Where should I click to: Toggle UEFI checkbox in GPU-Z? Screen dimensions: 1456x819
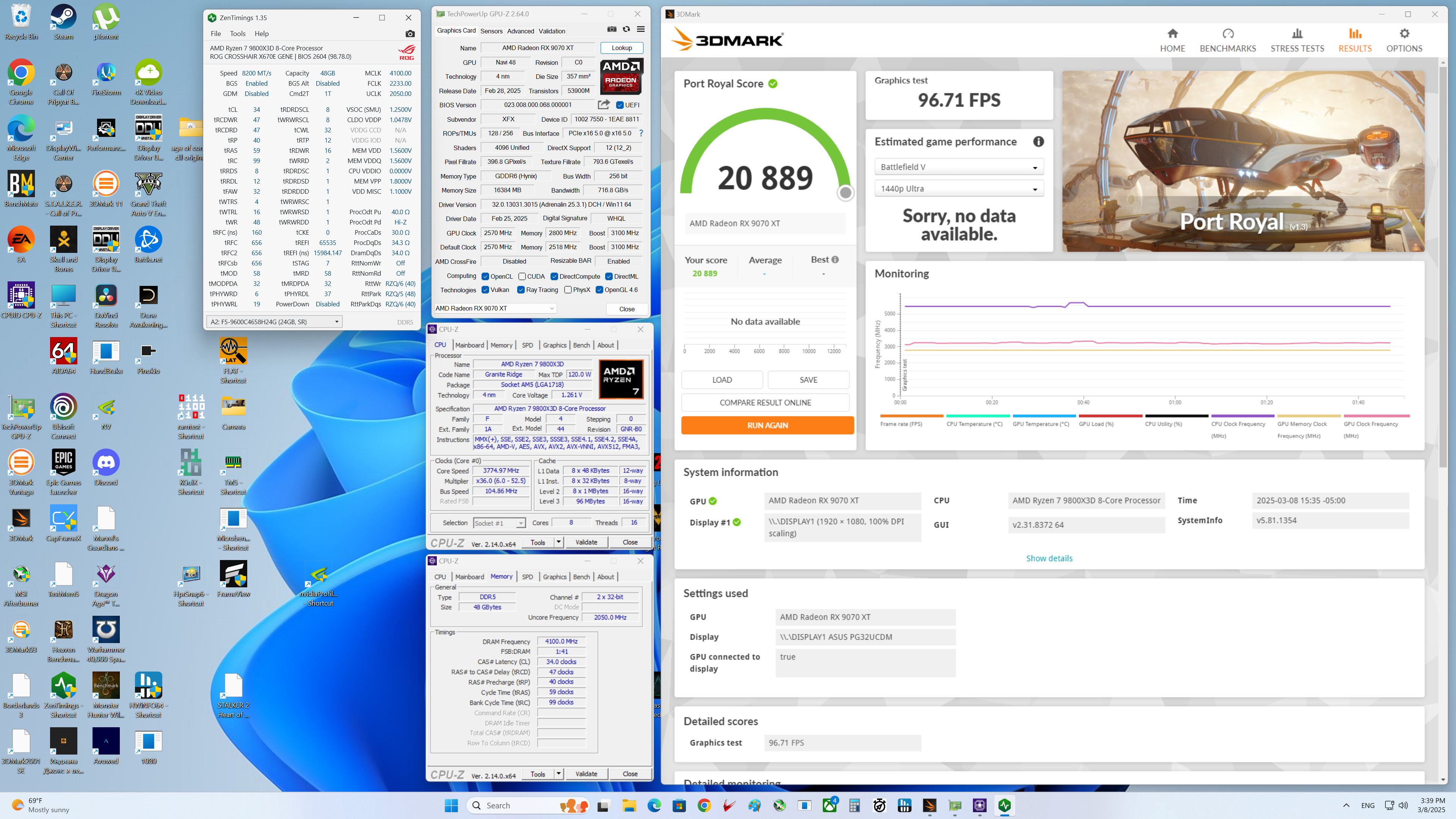click(x=620, y=105)
